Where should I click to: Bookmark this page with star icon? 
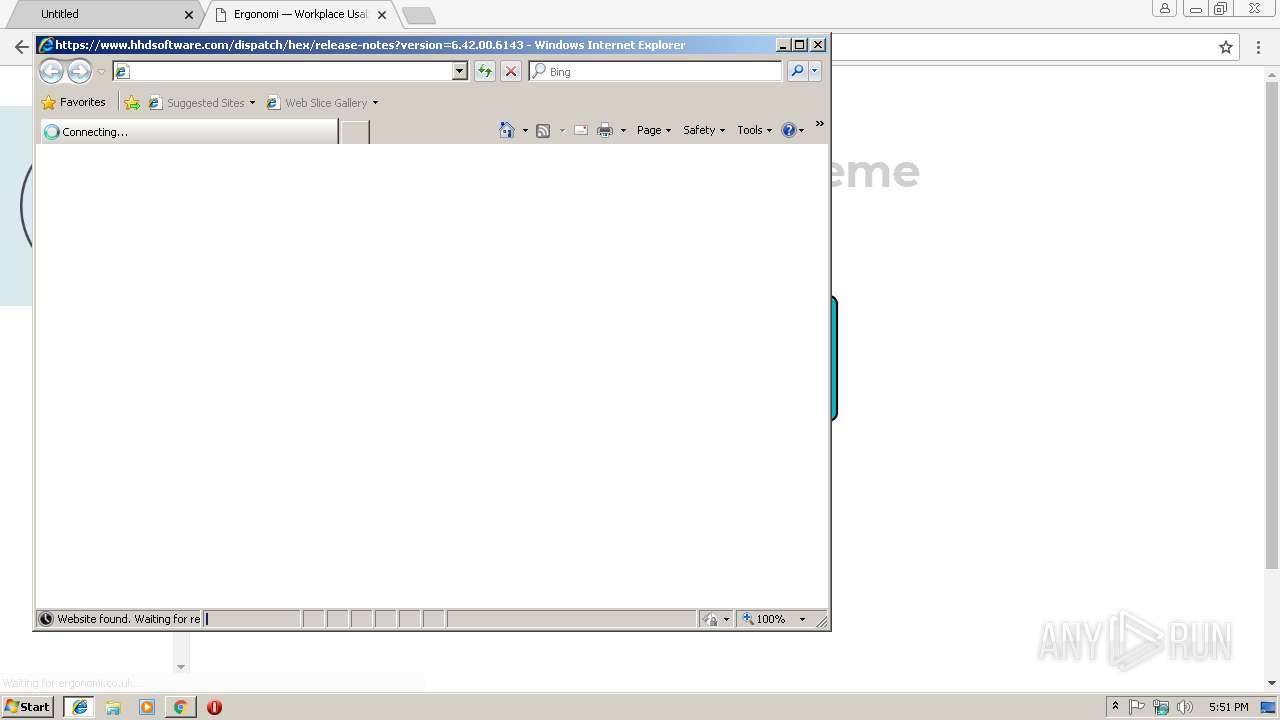pos(1226,47)
